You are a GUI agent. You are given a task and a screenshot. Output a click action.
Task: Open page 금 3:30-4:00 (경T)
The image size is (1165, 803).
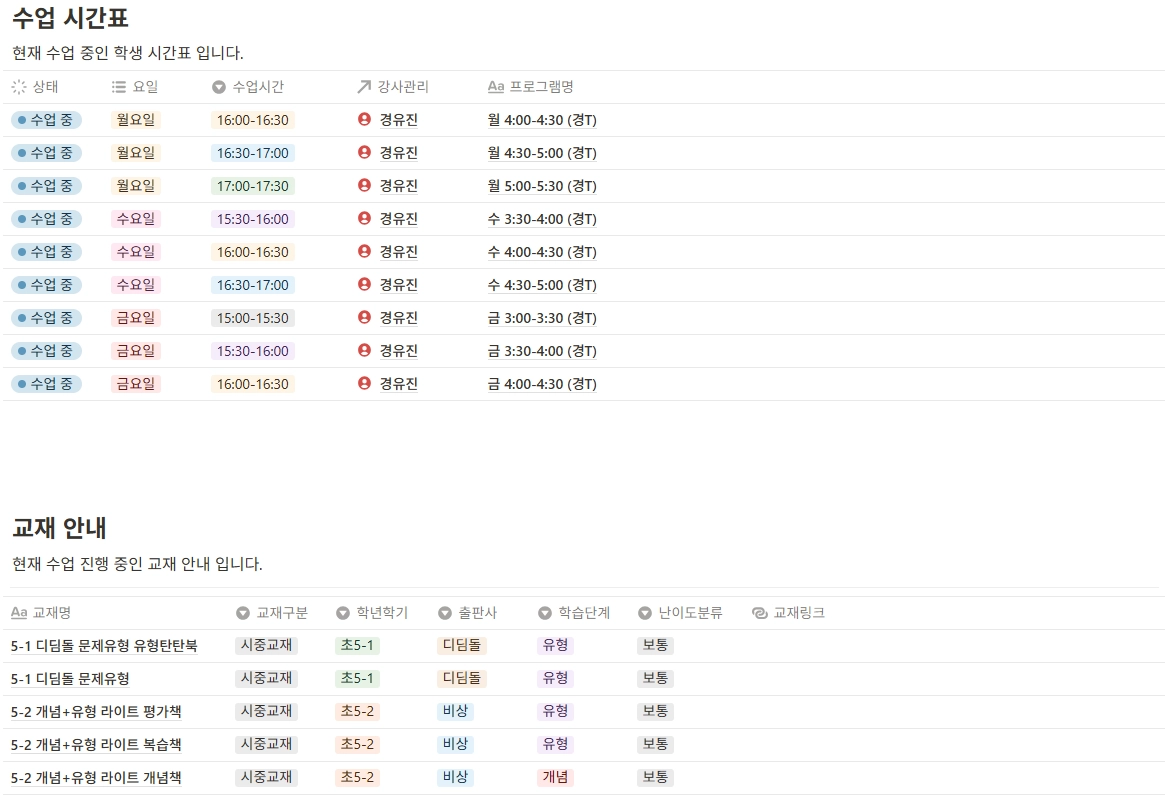542,351
